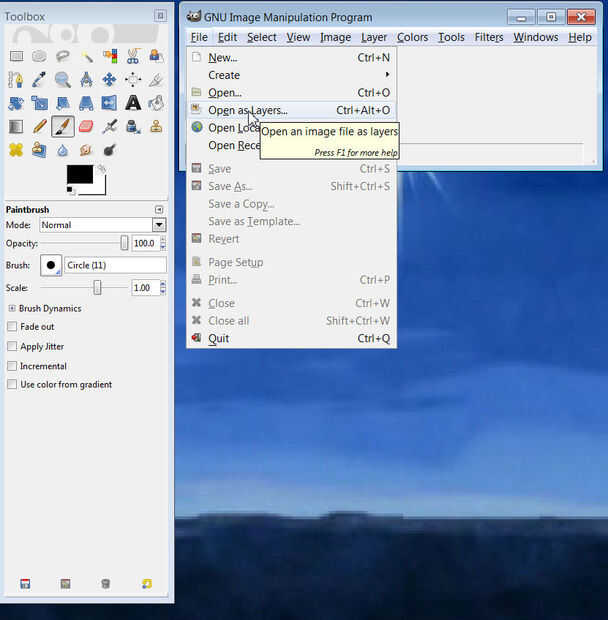The width and height of the screenshot is (608, 620).
Task: Enable the Incremental checkbox
Action: tap(12, 366)
